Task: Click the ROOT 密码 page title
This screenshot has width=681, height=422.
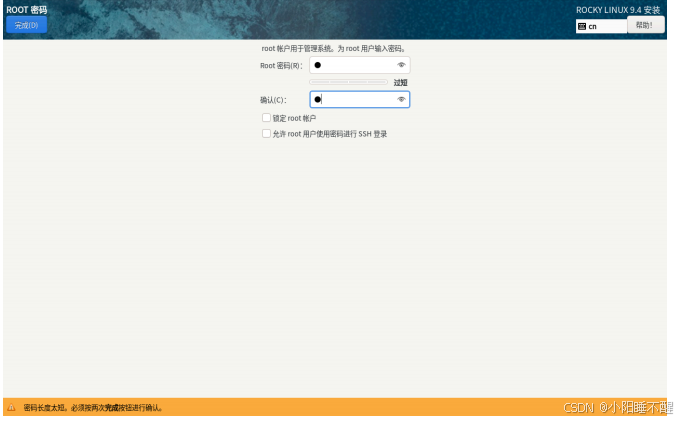Action: pos(26,10)
